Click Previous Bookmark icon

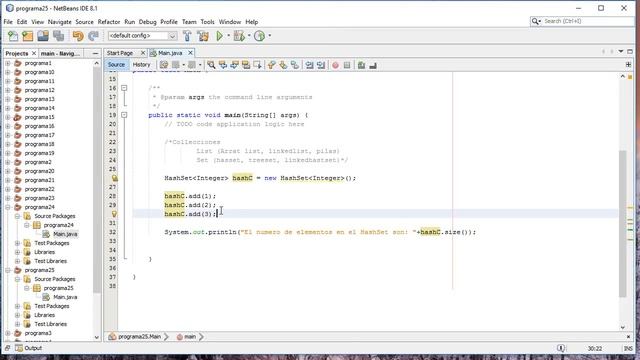pos(271,65)
